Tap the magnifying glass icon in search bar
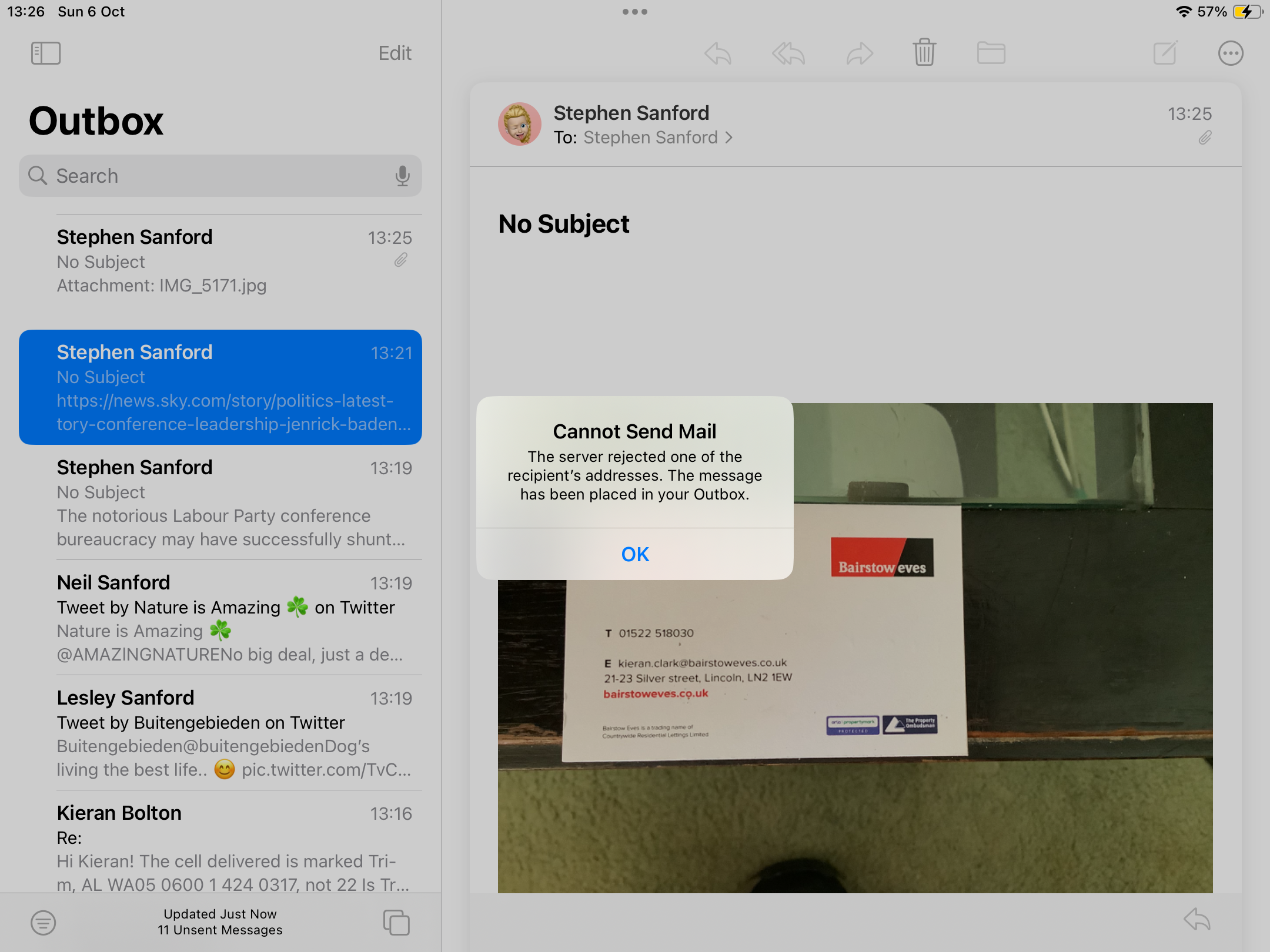The width and height of the screenshot is (1270, 952). [38, 175]
